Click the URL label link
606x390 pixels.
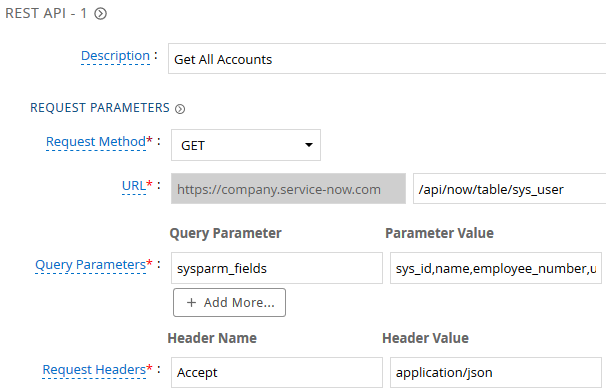[x=134, y=186]
